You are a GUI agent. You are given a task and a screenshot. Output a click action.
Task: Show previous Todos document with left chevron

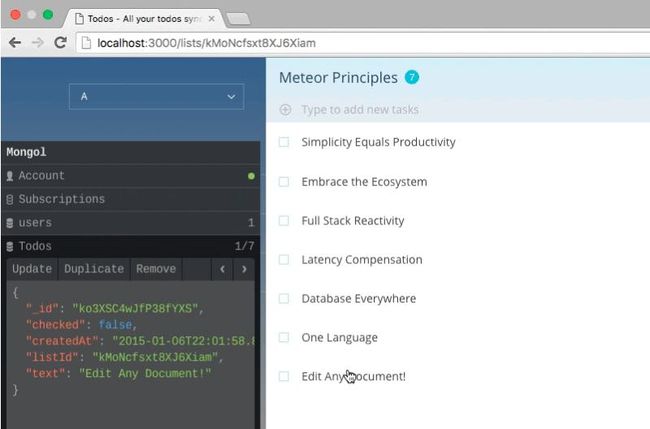click(x=222, y=269)
